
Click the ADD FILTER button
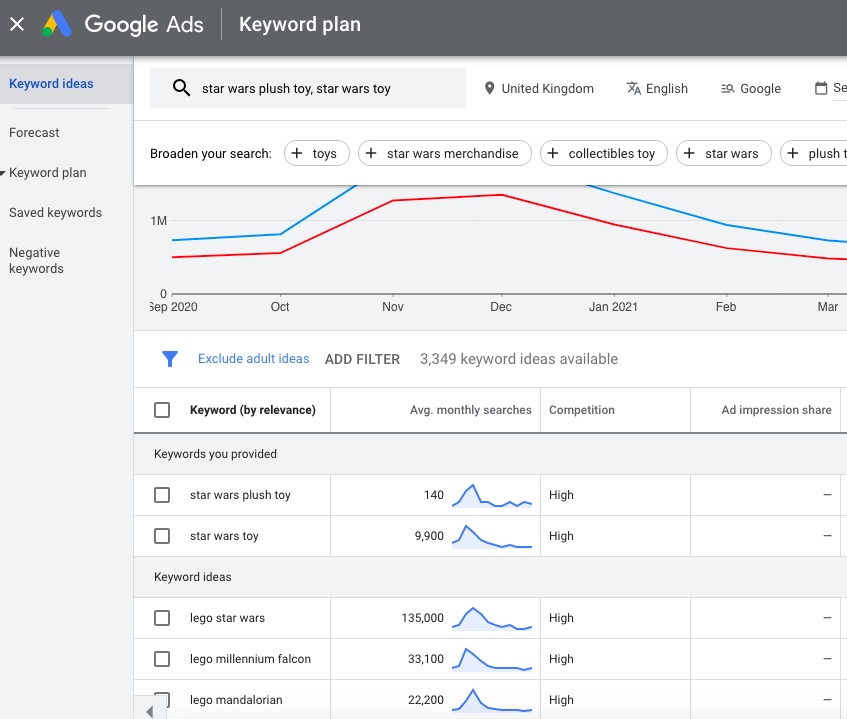[x=362, y=359]
